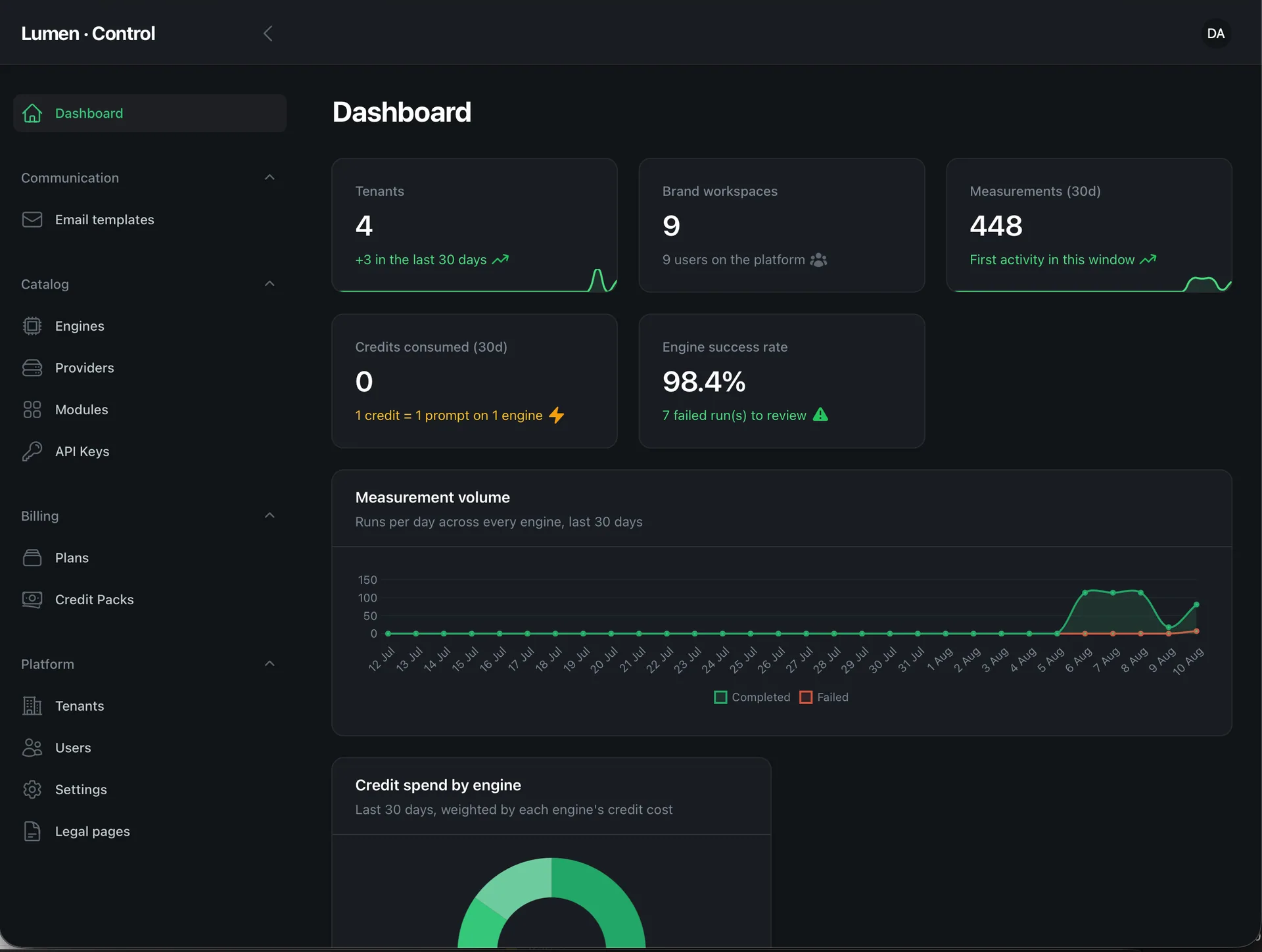Go to the Engines page
Image resolution: width=1262 pixels, height=952 pixels.
click(150, 326)
